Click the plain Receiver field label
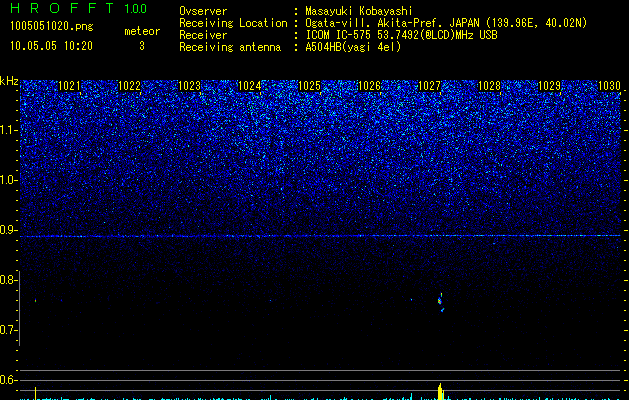 tap(203, 35)
